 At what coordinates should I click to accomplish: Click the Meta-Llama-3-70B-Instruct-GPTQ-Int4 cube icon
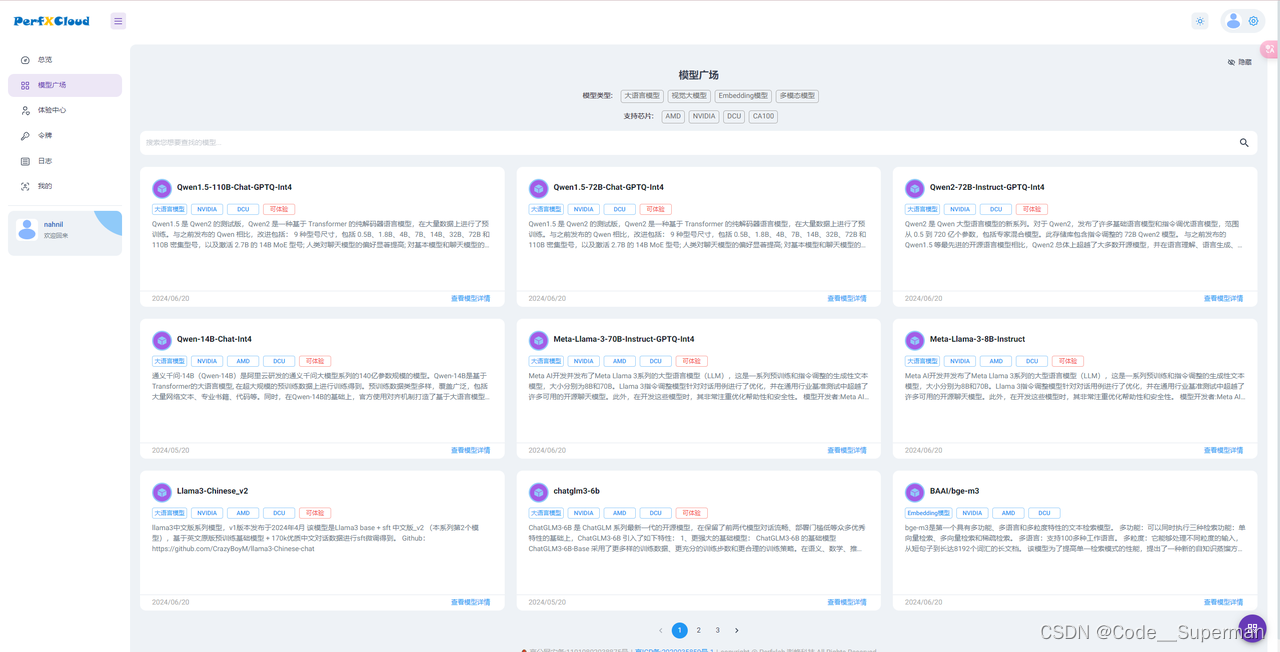[538, 340]
